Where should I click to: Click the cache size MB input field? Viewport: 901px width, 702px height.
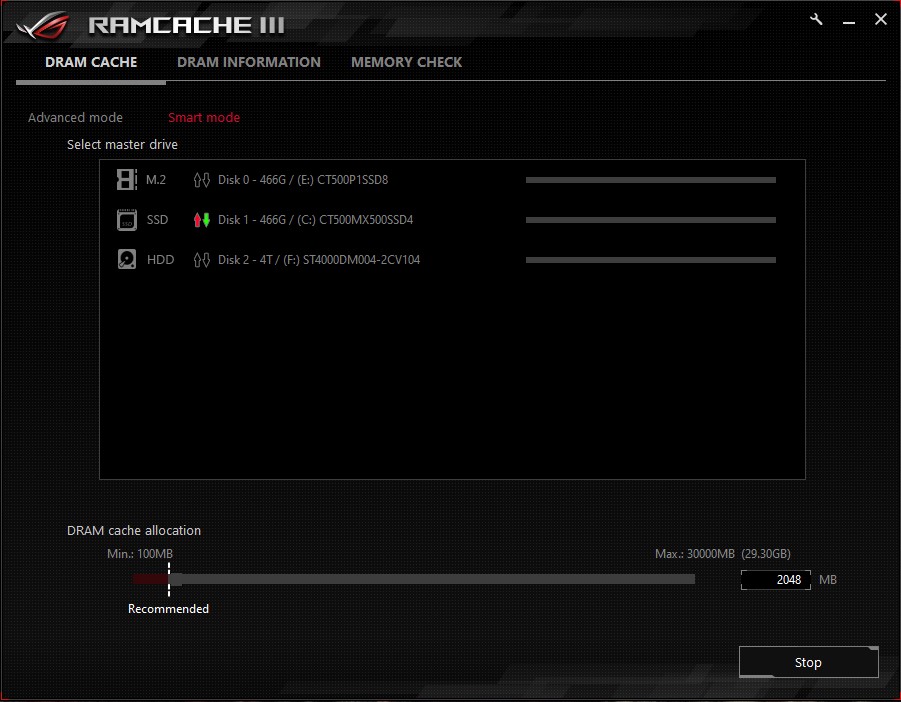[x=776, y=580]
